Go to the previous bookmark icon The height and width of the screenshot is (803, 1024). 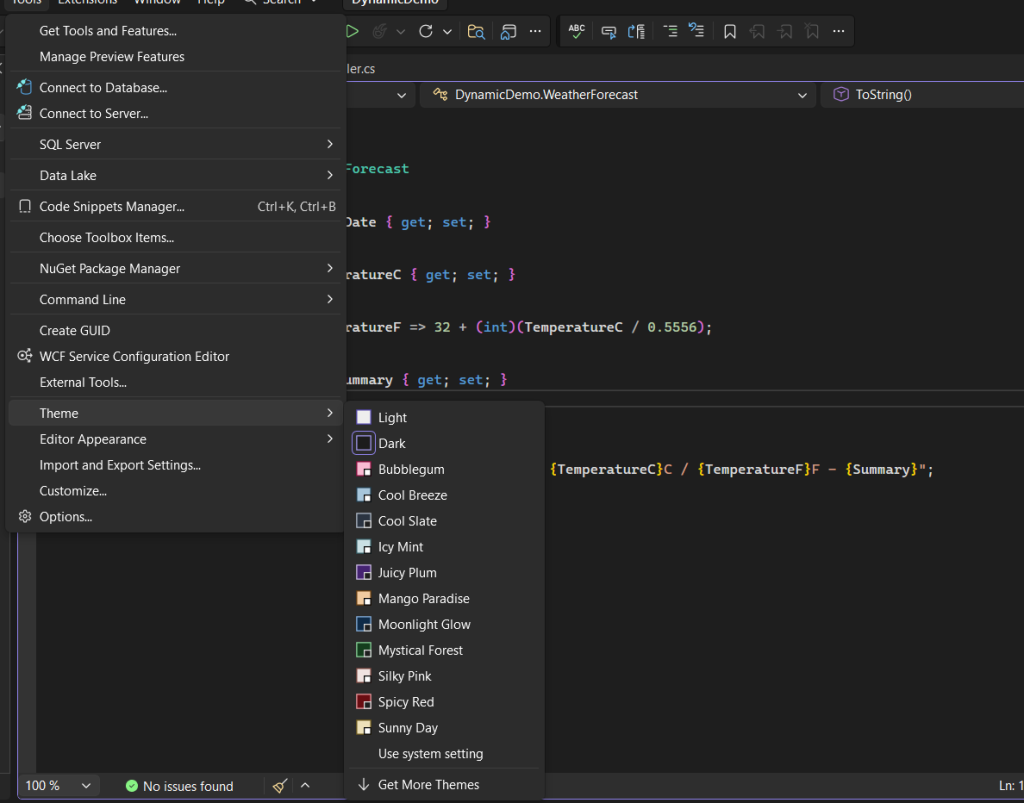[757, 31]
